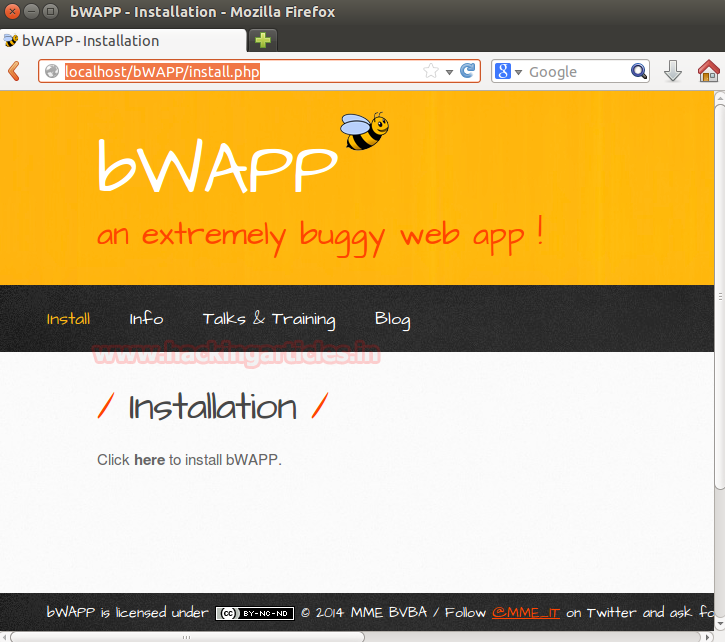The width and height of the screenshot is (725, 642).
Task: Go to the Firefox home page icon
Action: (x=708, y=71)
